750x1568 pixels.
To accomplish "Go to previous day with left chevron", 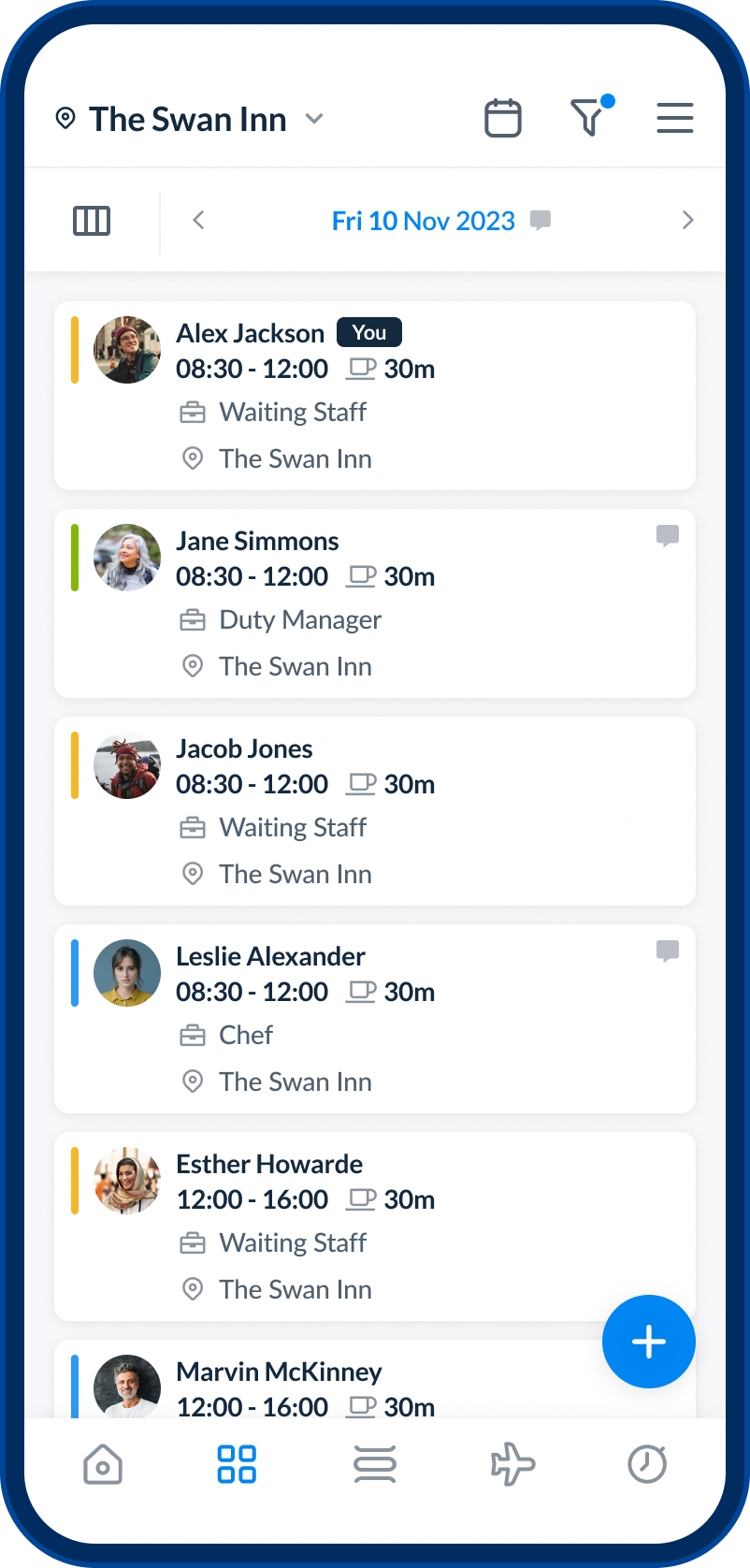I will (x=198, y=221).
